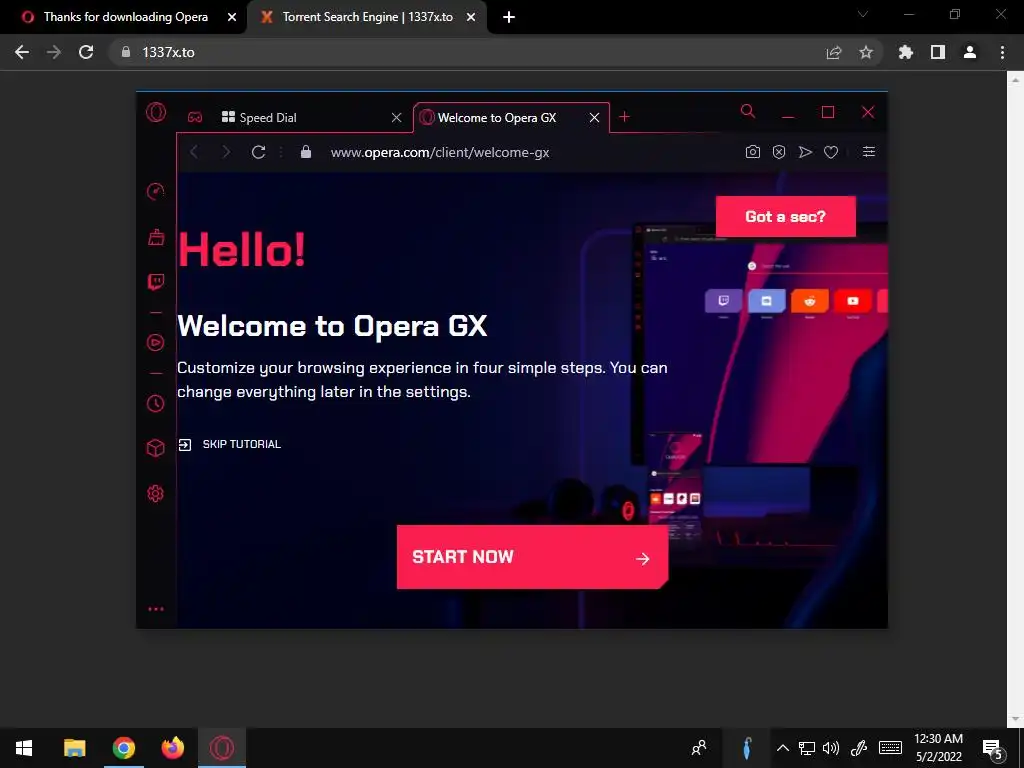This screenshot has width=1024, height=768.
Task: Select Torrent Search Engine Chrome tab
Action: point(367,17)
